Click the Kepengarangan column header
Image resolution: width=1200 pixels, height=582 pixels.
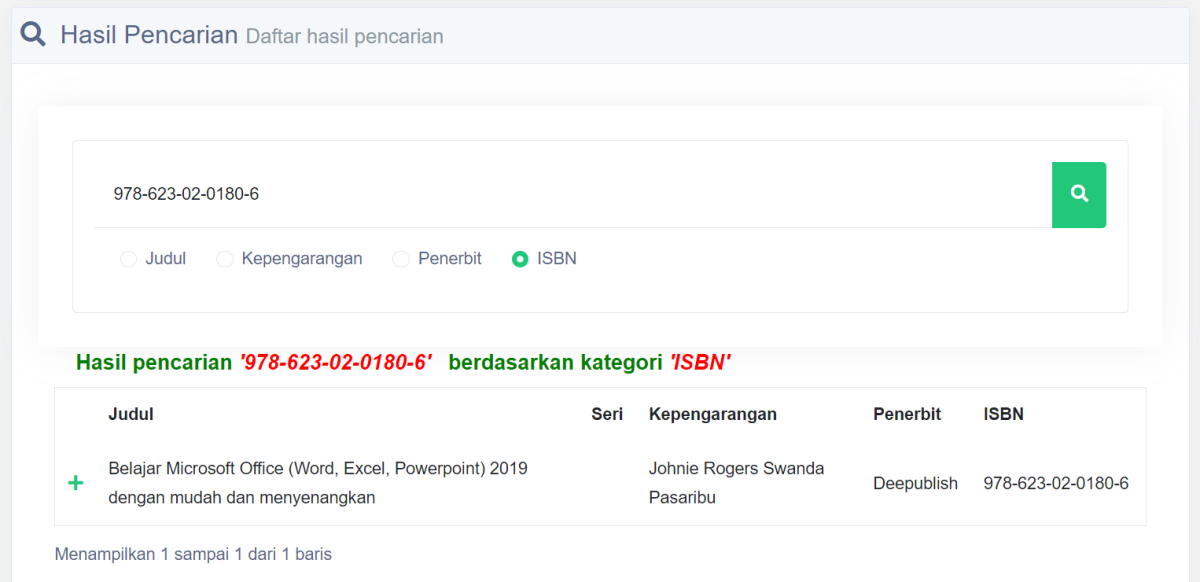(x=711, y=413)
